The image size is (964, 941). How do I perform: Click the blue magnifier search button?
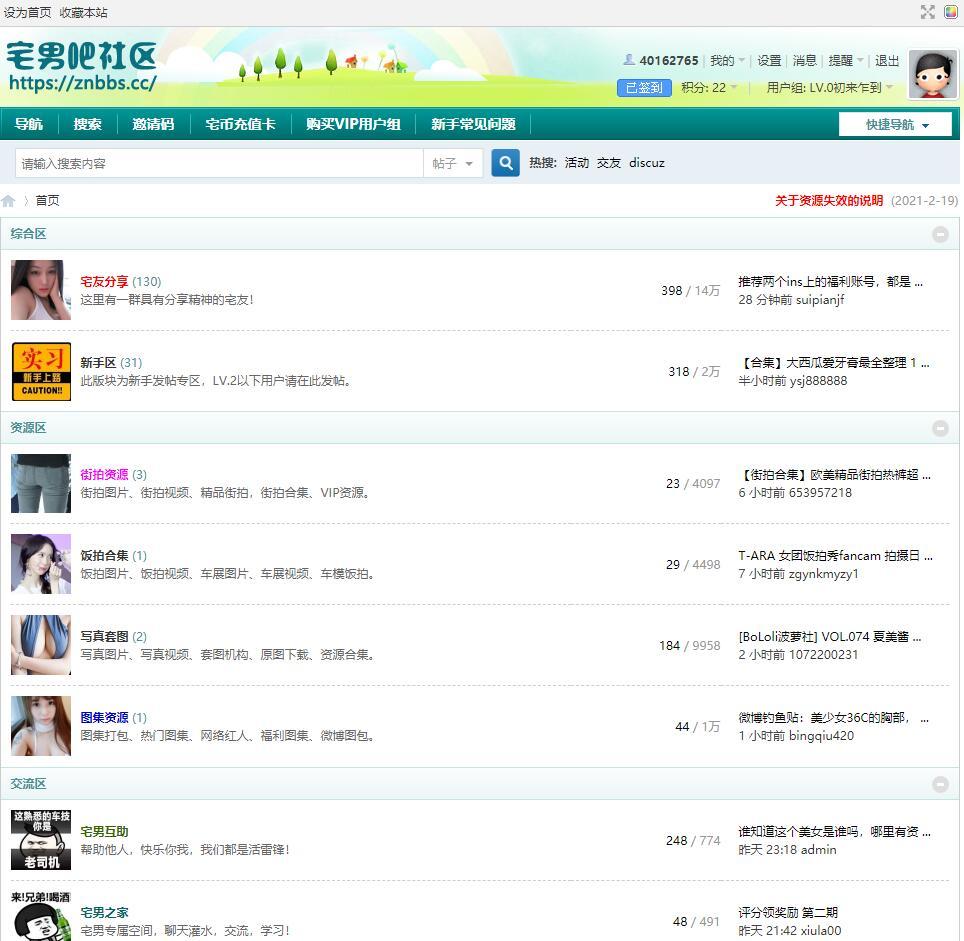(506, 163)
